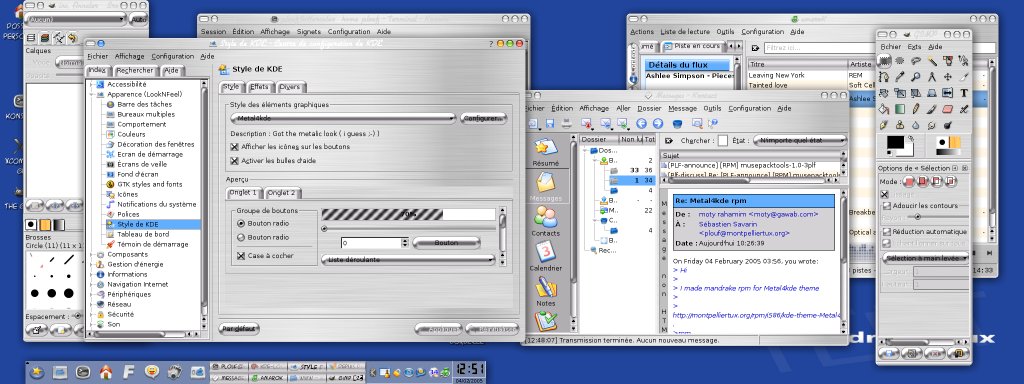
Task: Click the camera screenshot icon in taskbar
Action: [x=174, y=372]
